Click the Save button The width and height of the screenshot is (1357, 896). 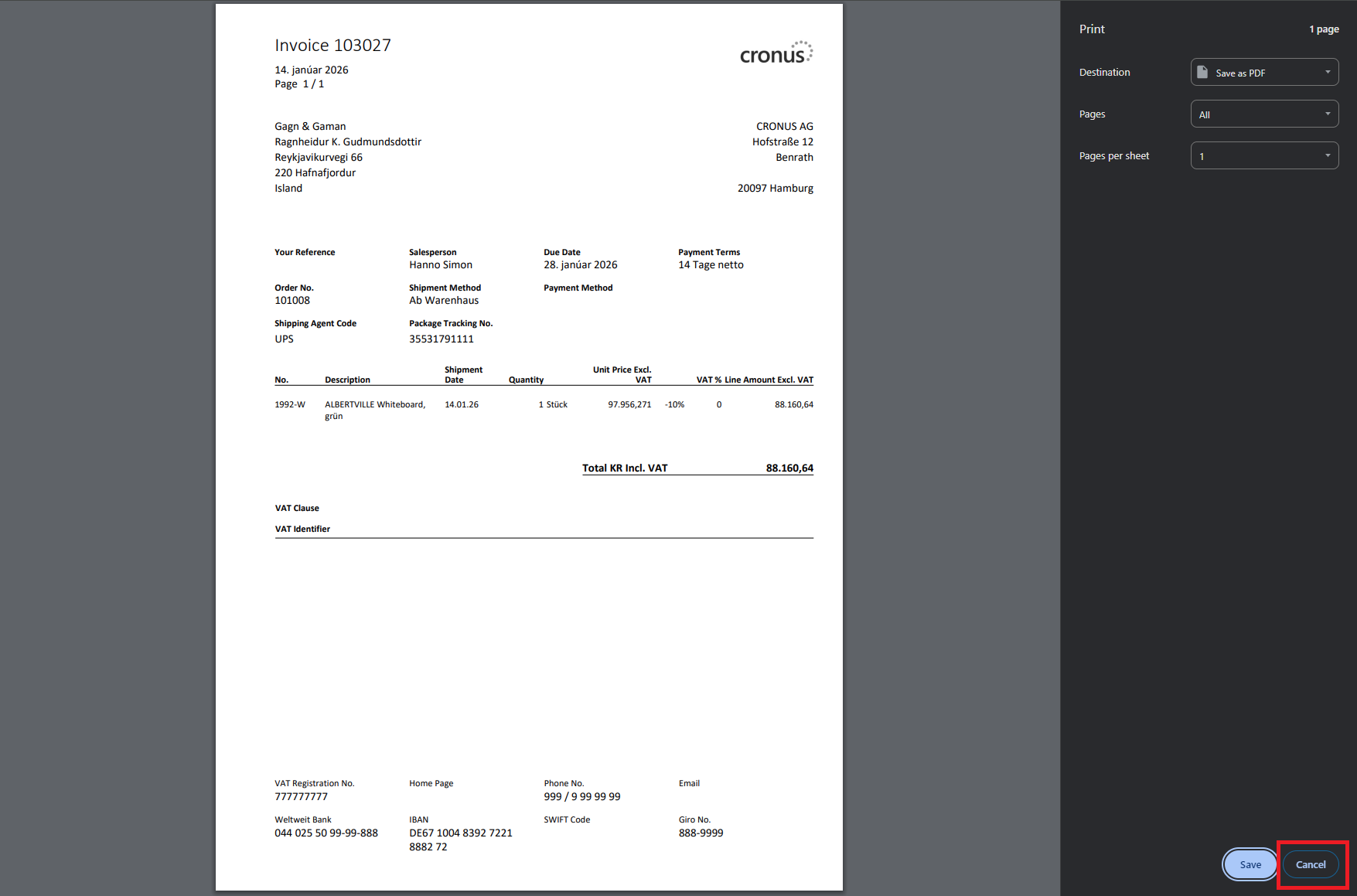point(1250,864)
